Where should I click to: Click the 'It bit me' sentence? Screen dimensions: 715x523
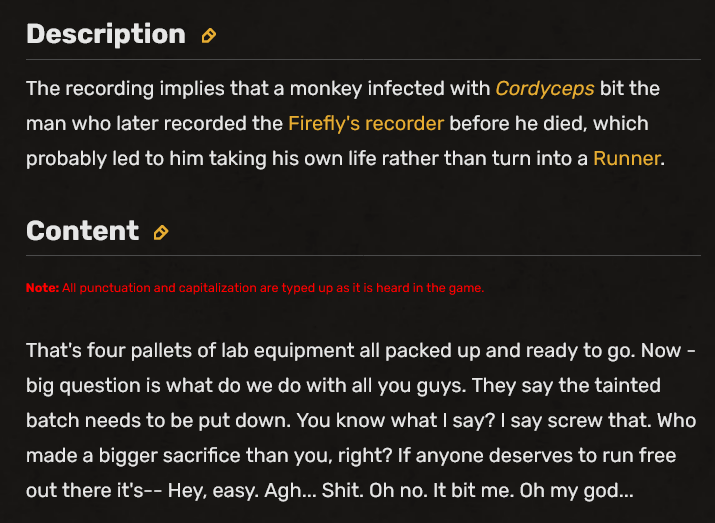coord(473,491)
